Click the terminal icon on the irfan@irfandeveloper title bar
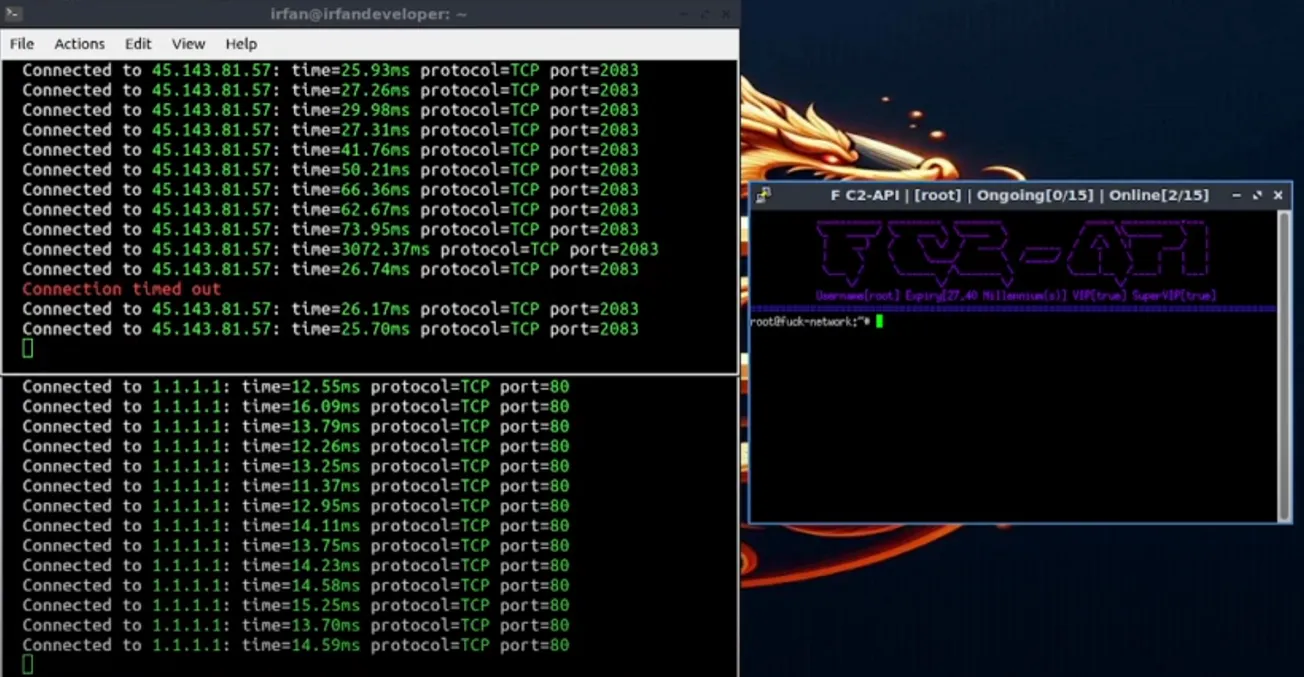This screenshot has height=677, width=1304. [x=13, y=14]
